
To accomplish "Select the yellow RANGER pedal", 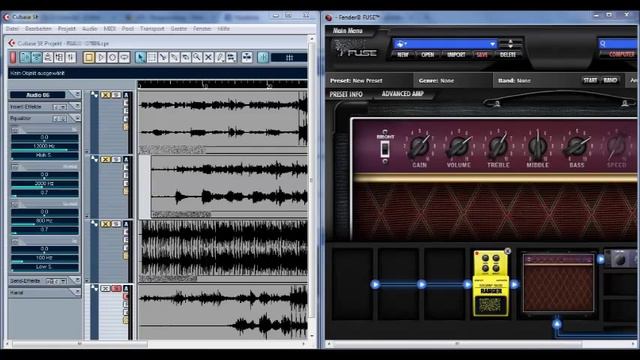I will pos(490,283).
